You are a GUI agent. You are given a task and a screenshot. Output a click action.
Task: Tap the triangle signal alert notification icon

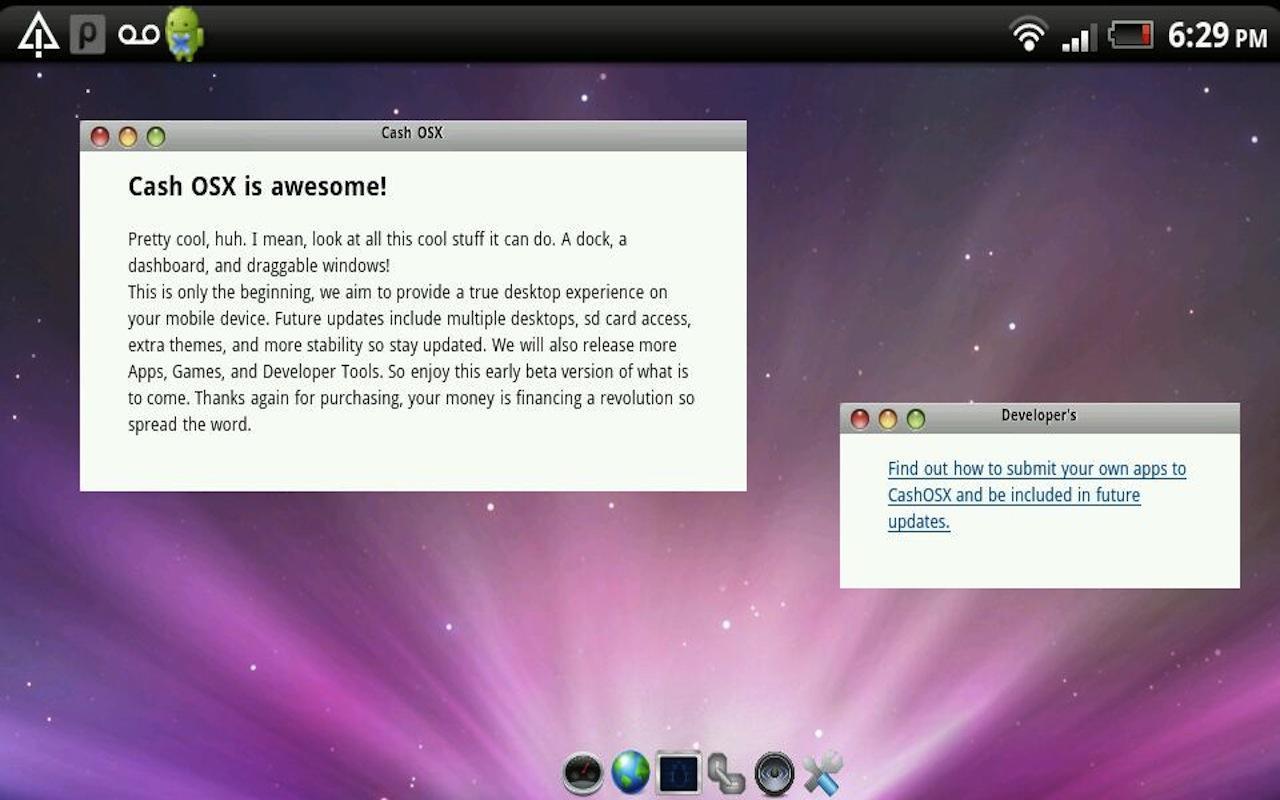point(38,35)
